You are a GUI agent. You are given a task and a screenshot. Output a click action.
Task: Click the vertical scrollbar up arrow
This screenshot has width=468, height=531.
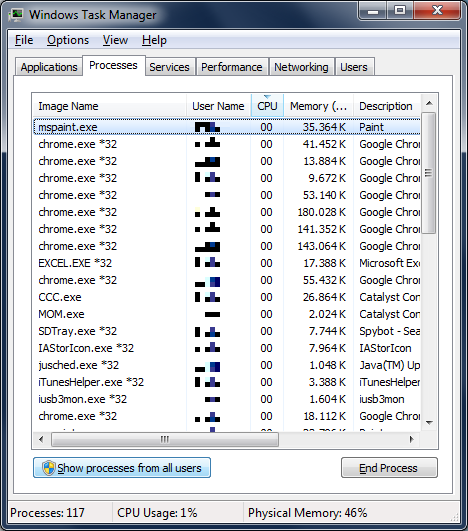tap(429, 103)
